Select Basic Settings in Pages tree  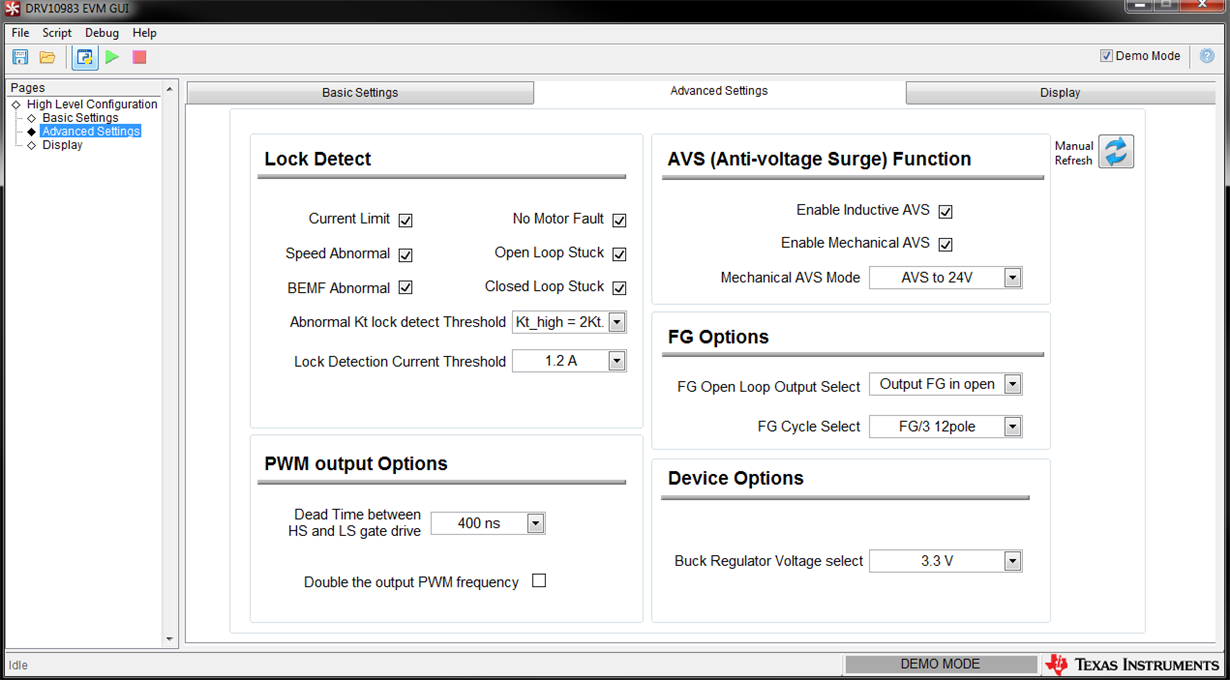pyautogui.click(x=80, y=118)
